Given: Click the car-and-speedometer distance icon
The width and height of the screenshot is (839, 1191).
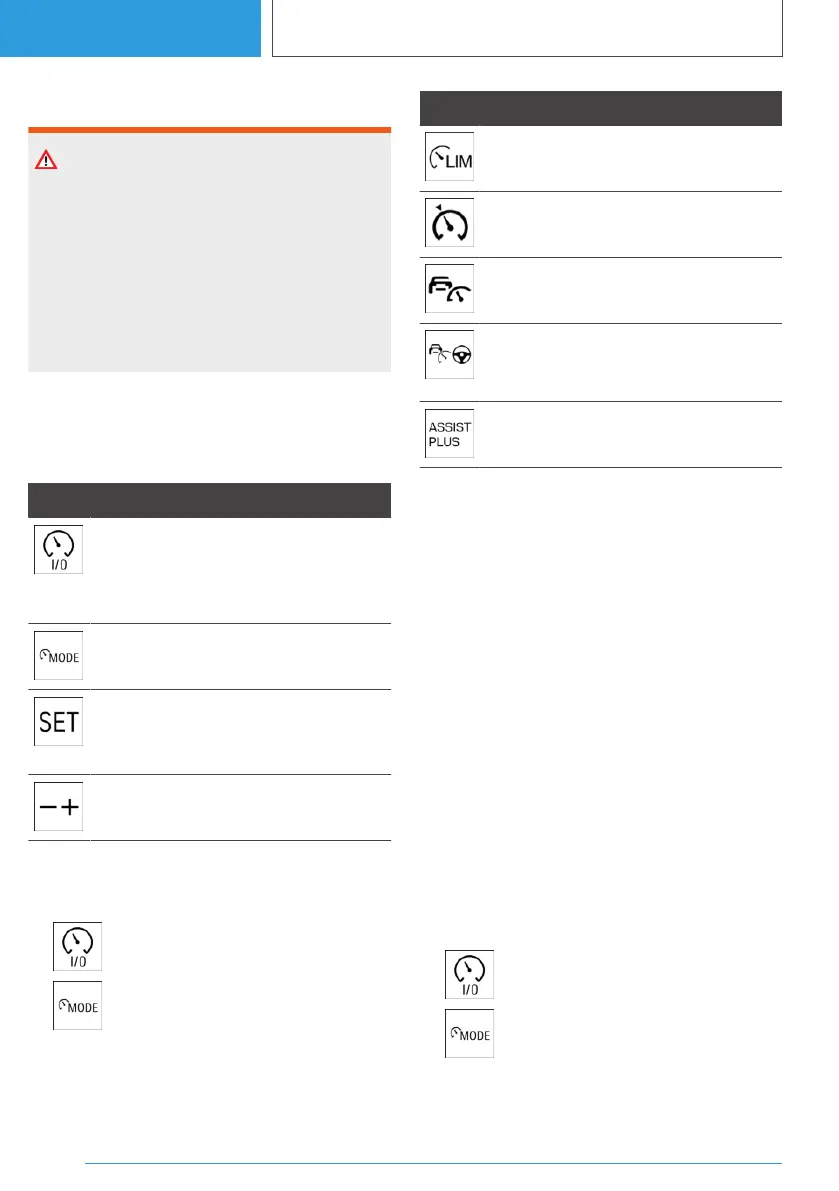Looking at the screenshot, I should pyautogui.click(x=449, y=289).
